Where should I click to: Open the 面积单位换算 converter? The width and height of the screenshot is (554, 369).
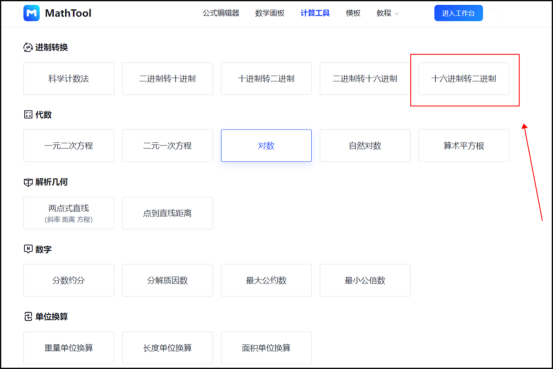click(x=266, y=348)
